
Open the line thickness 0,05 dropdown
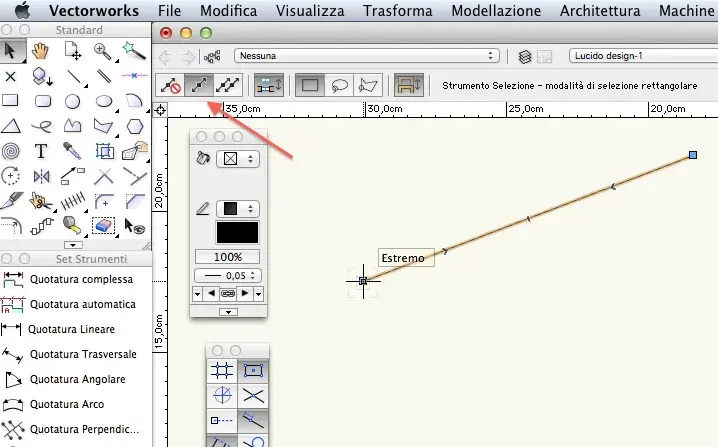tap(229, 275)
